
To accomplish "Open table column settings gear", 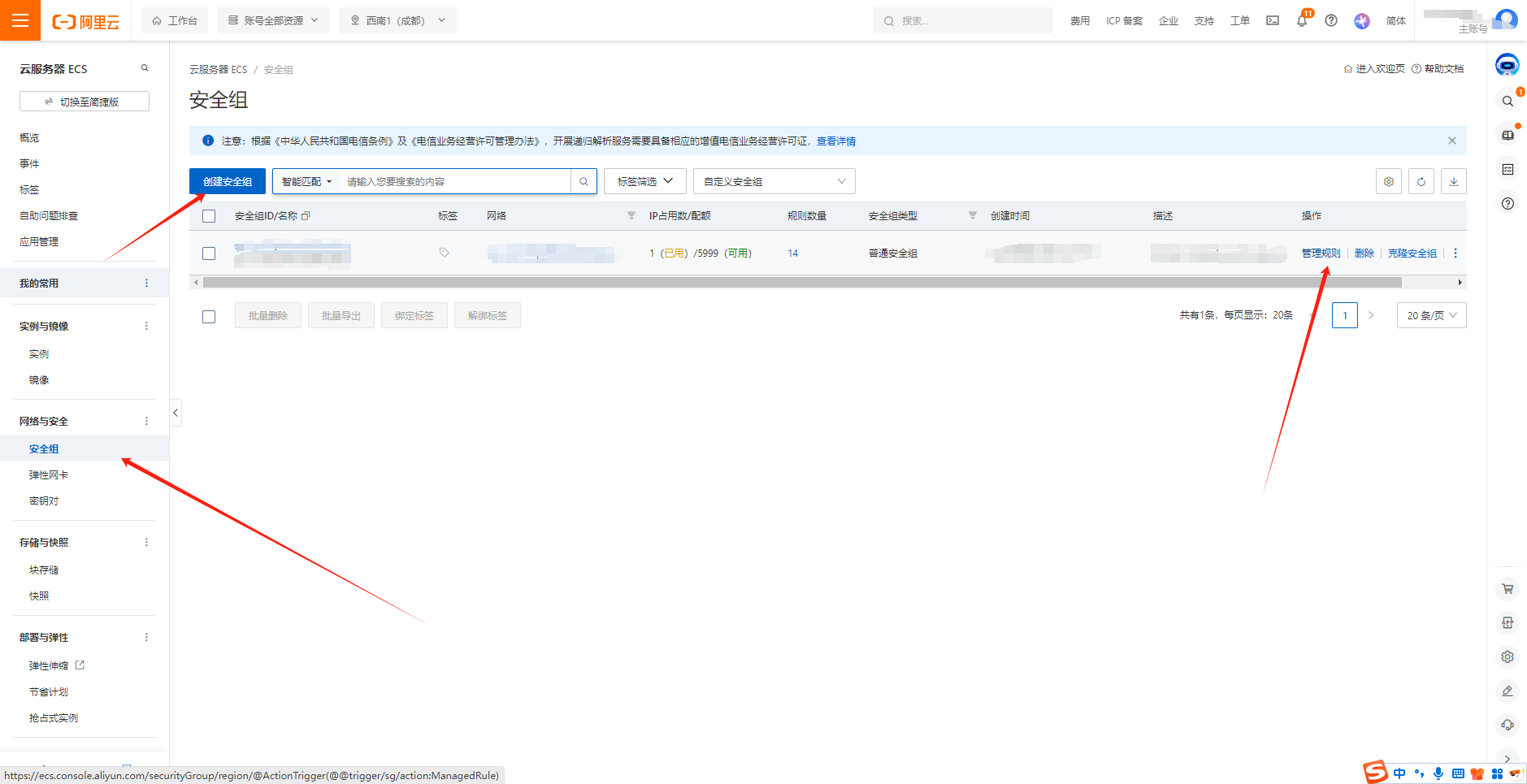I will pyautogui.click(x=1389, y=182).
